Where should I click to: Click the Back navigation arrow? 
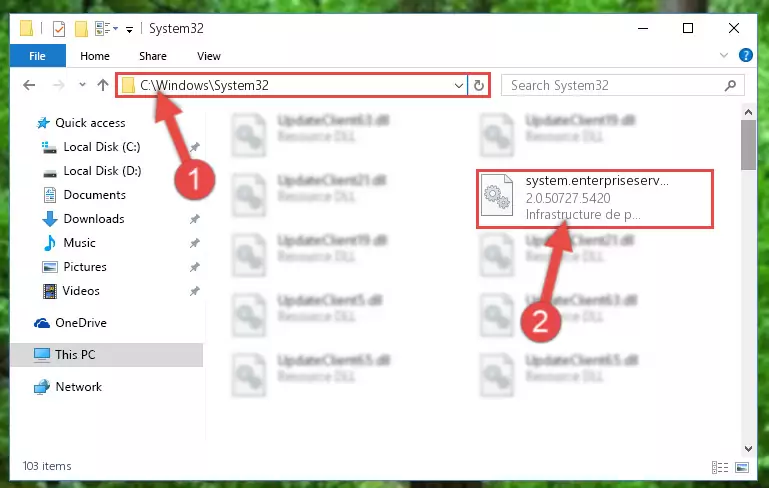(x=29, y=85)
